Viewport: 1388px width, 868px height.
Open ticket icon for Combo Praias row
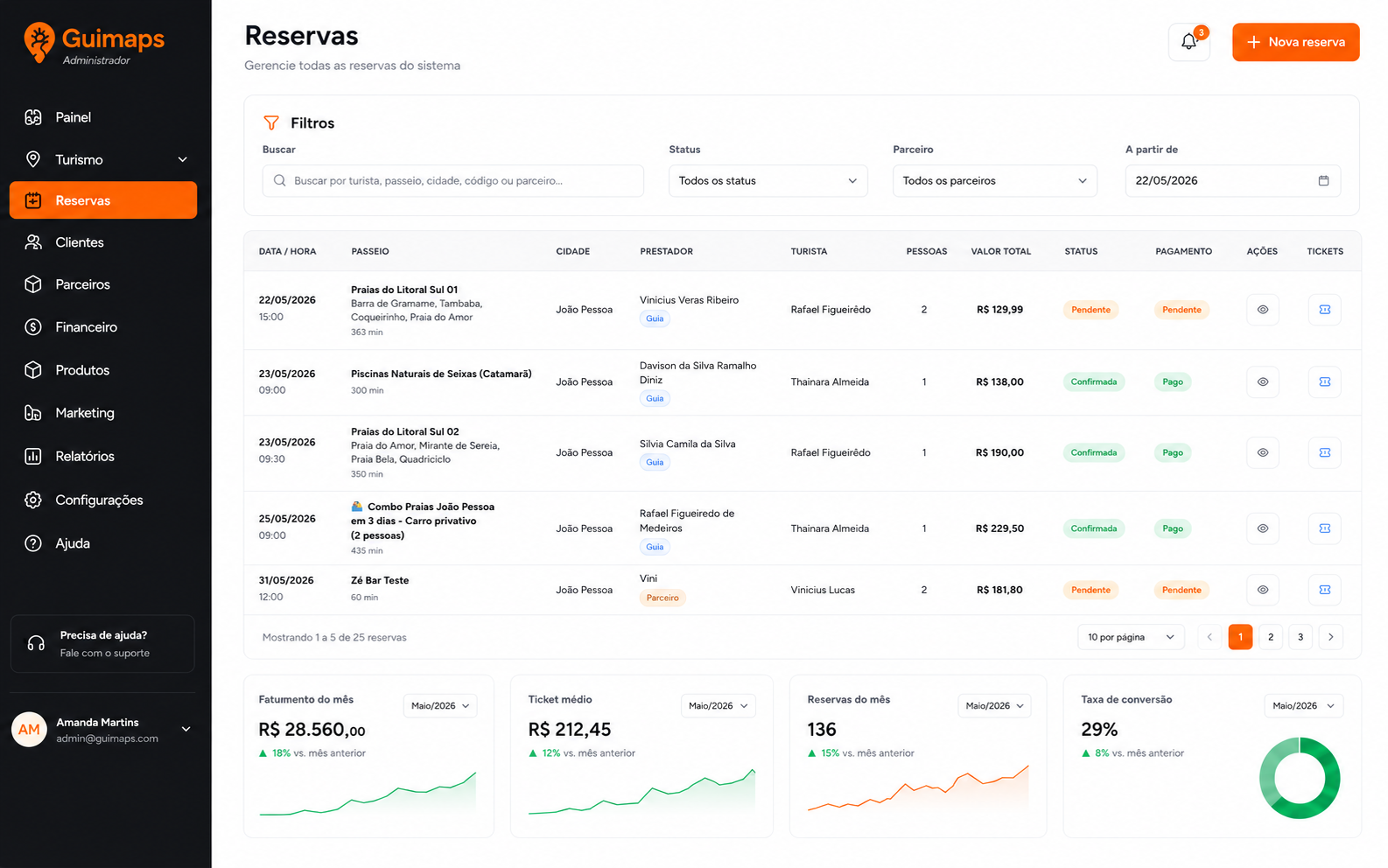coord(1325,528)
